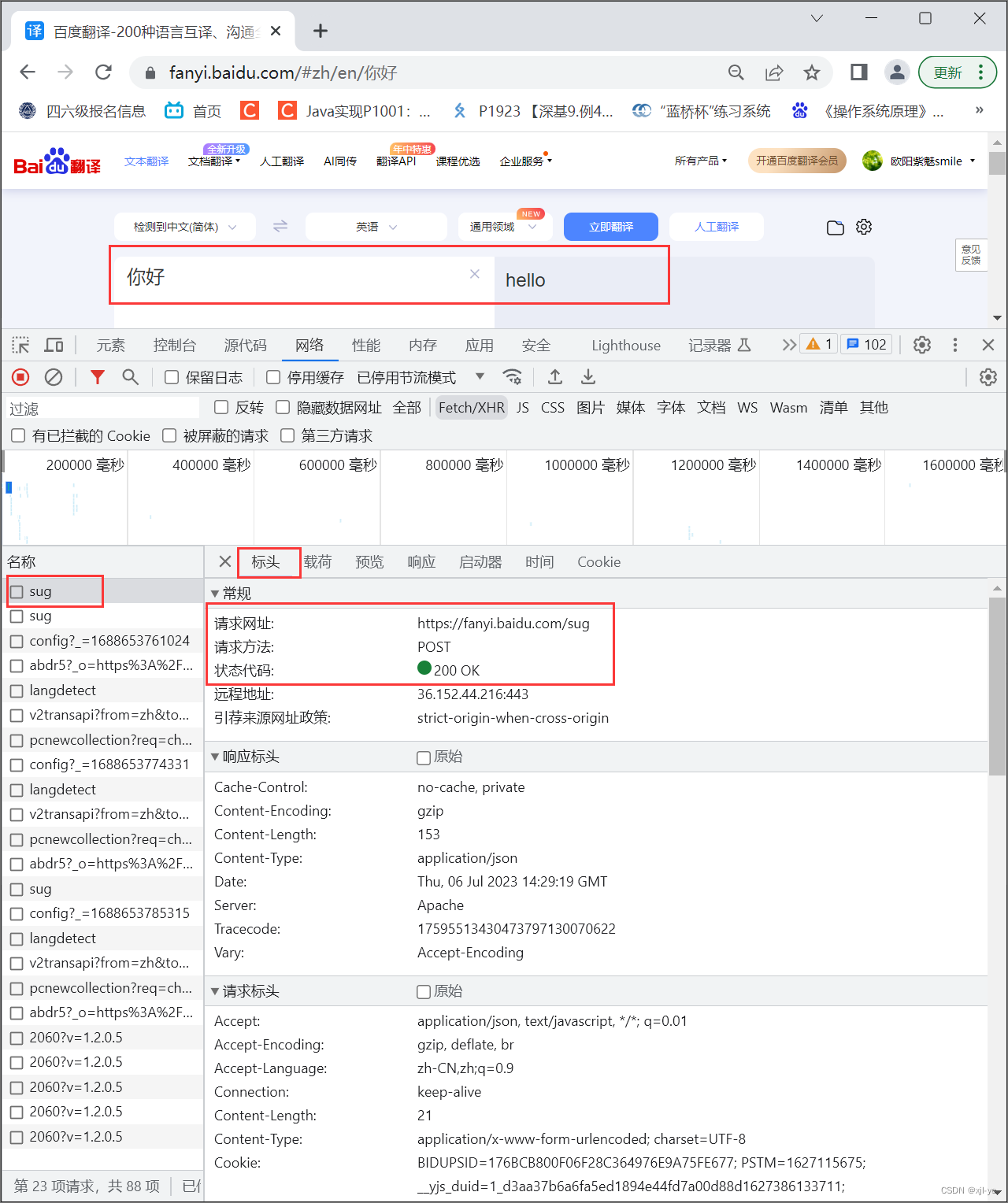
Task: Toggle the red network filter funnel icon
Action: (98, 377)
